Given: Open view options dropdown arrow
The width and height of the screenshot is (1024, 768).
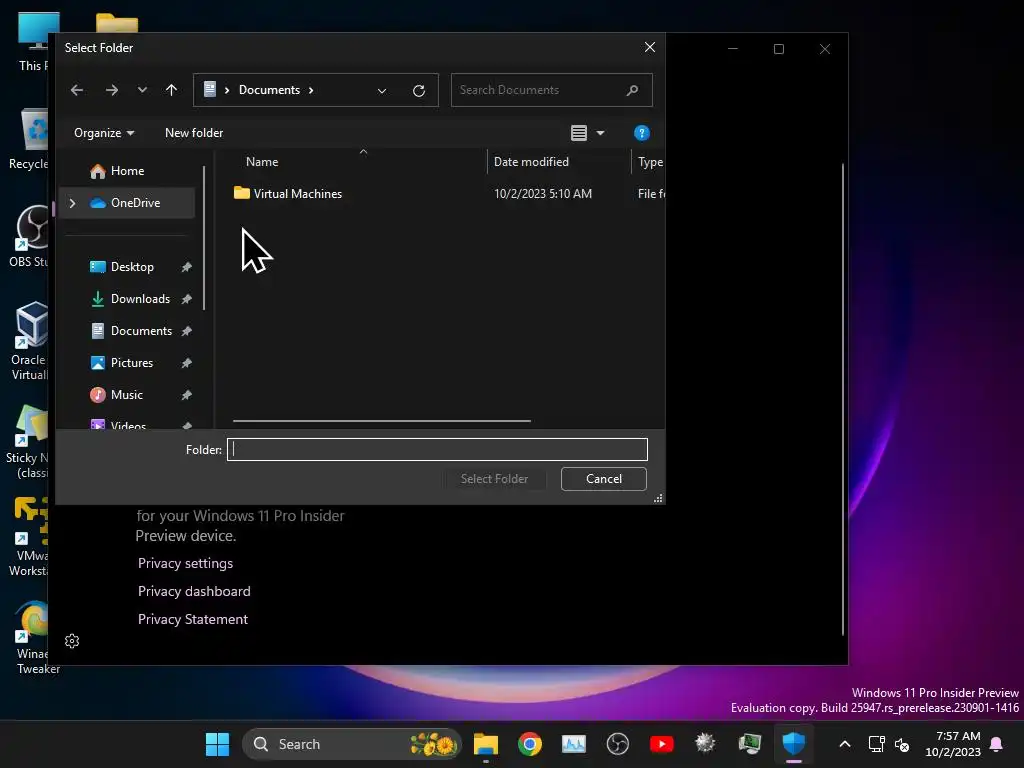Looking at the screenshot, I should tap(600, 133).
